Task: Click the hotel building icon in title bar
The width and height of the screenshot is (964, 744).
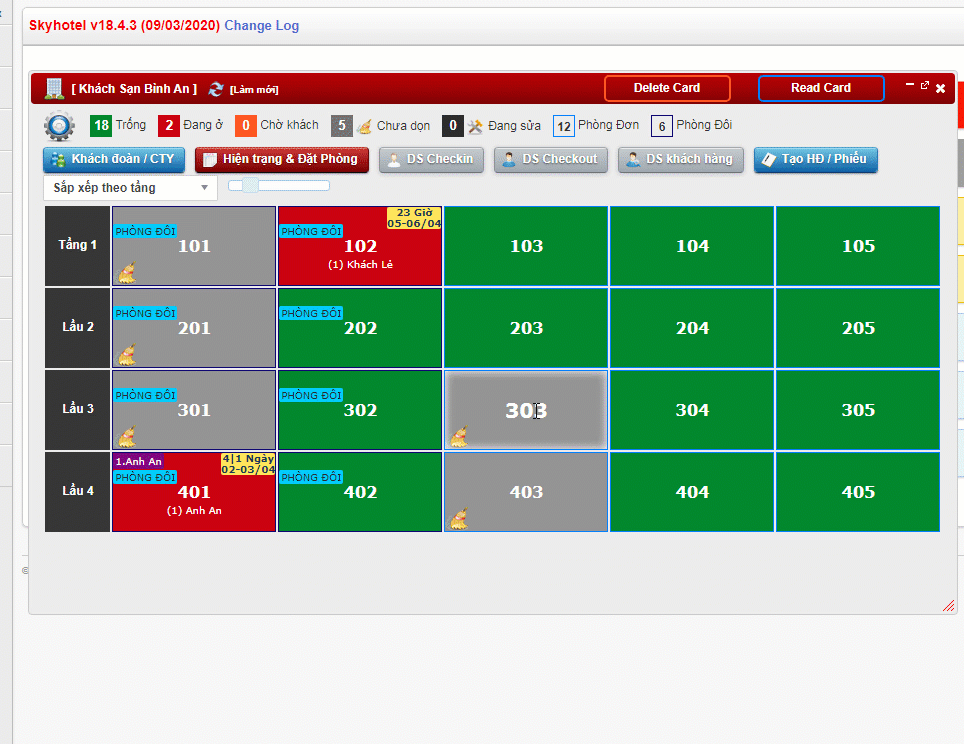Action: point(54,88)
